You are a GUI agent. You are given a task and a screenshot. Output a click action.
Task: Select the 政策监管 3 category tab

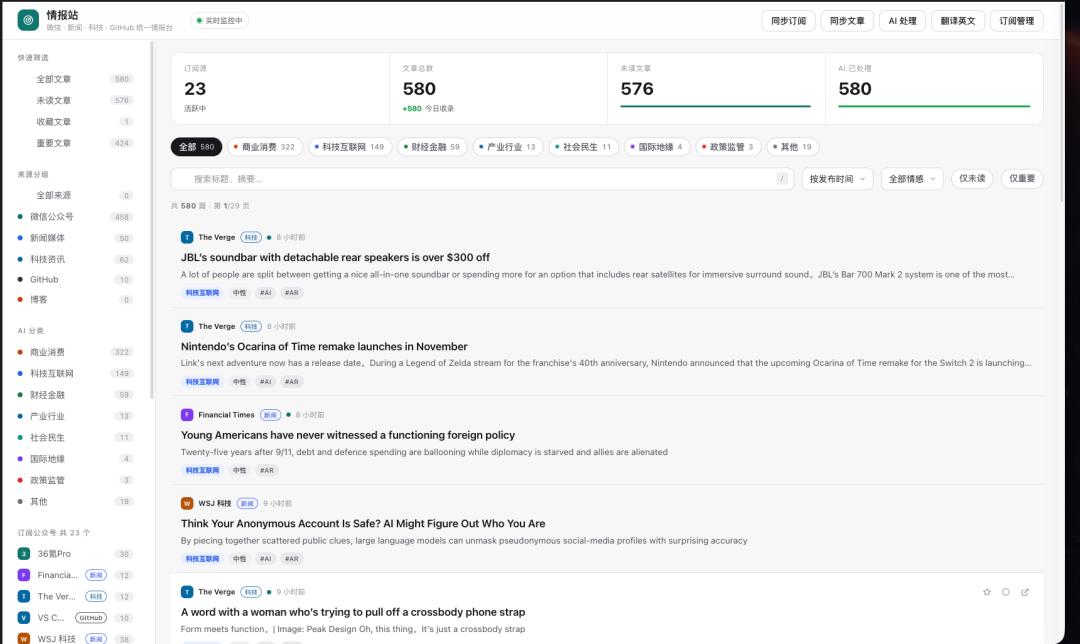[x=728, y=147]
